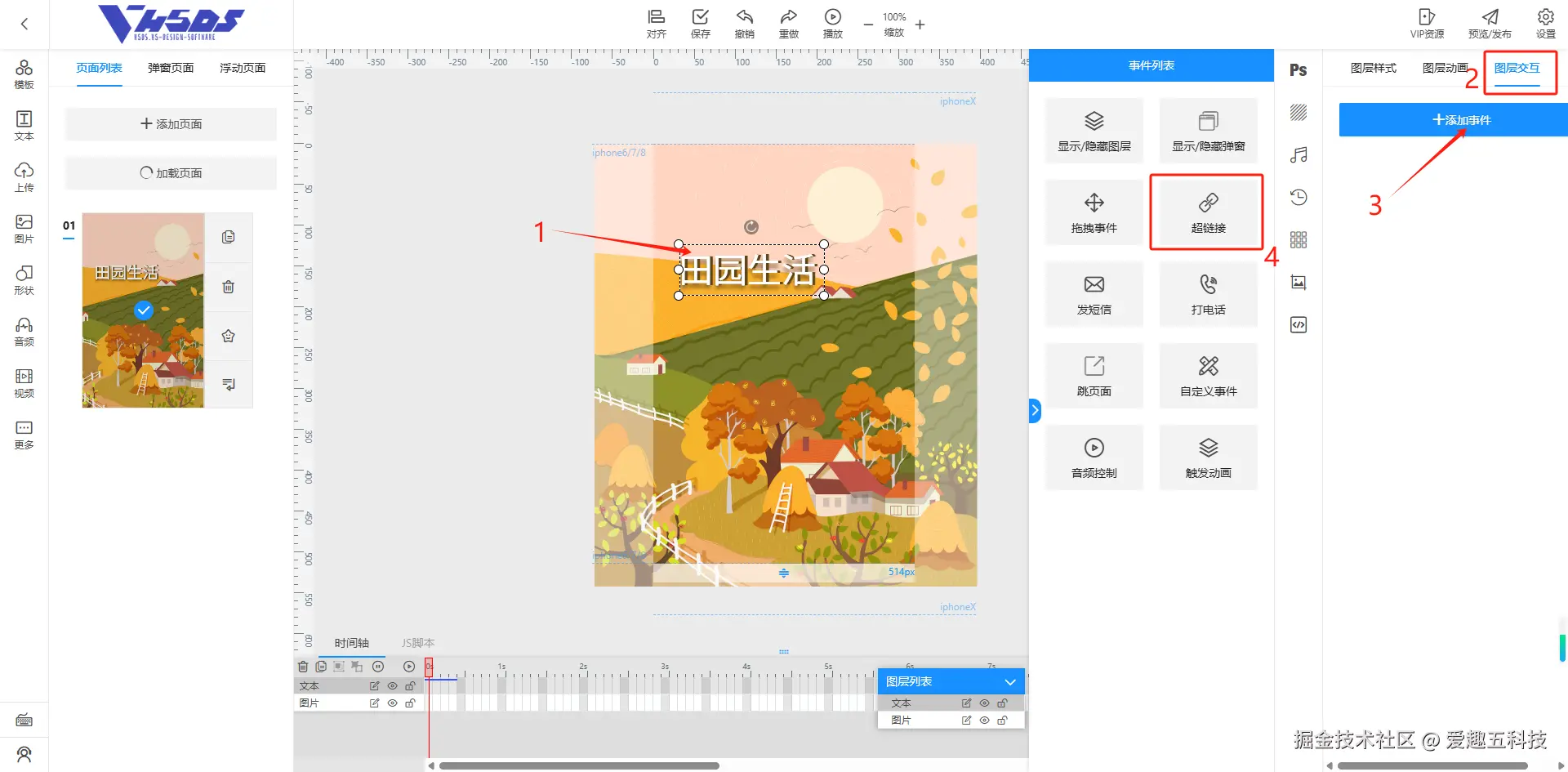Image resolution: width=1568 pixels, height=772 pixels.
Task: Open 预览/发布 preview and publish
Action: point(1490,24)
